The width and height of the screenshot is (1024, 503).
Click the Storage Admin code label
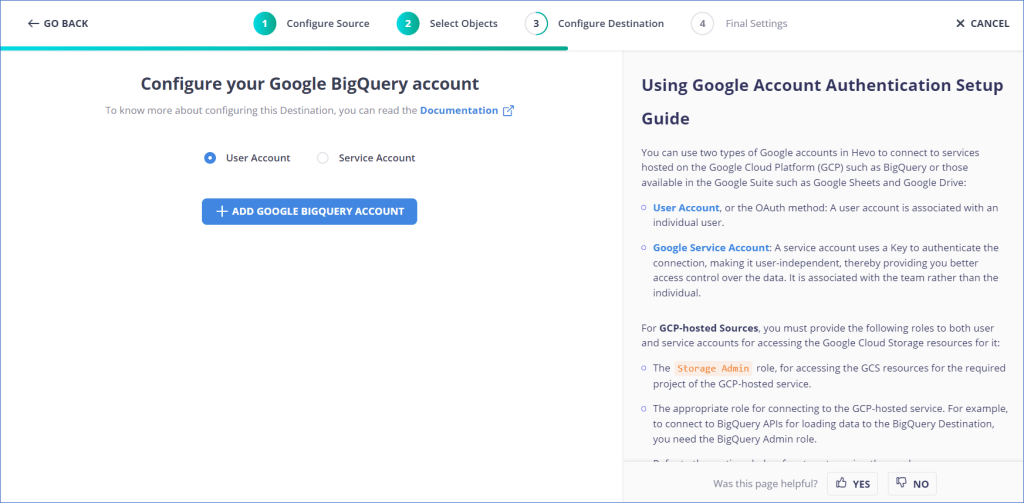pyautogui.click(x=713, y=368)
